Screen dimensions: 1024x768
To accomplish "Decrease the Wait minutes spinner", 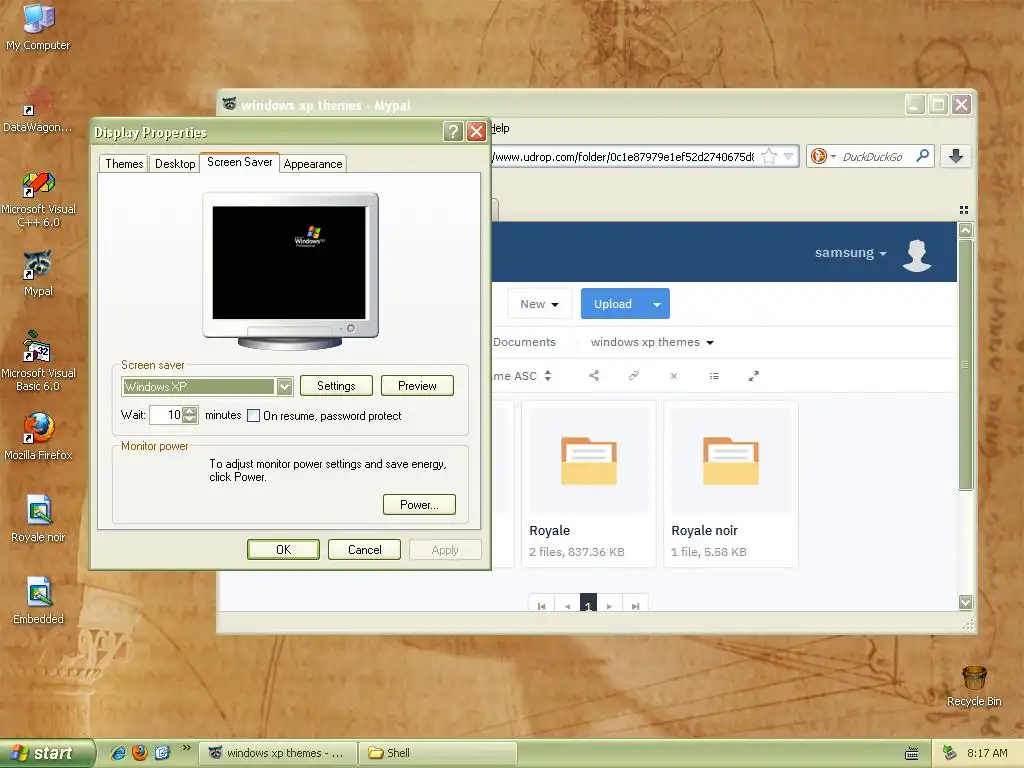I will (189, 419).
